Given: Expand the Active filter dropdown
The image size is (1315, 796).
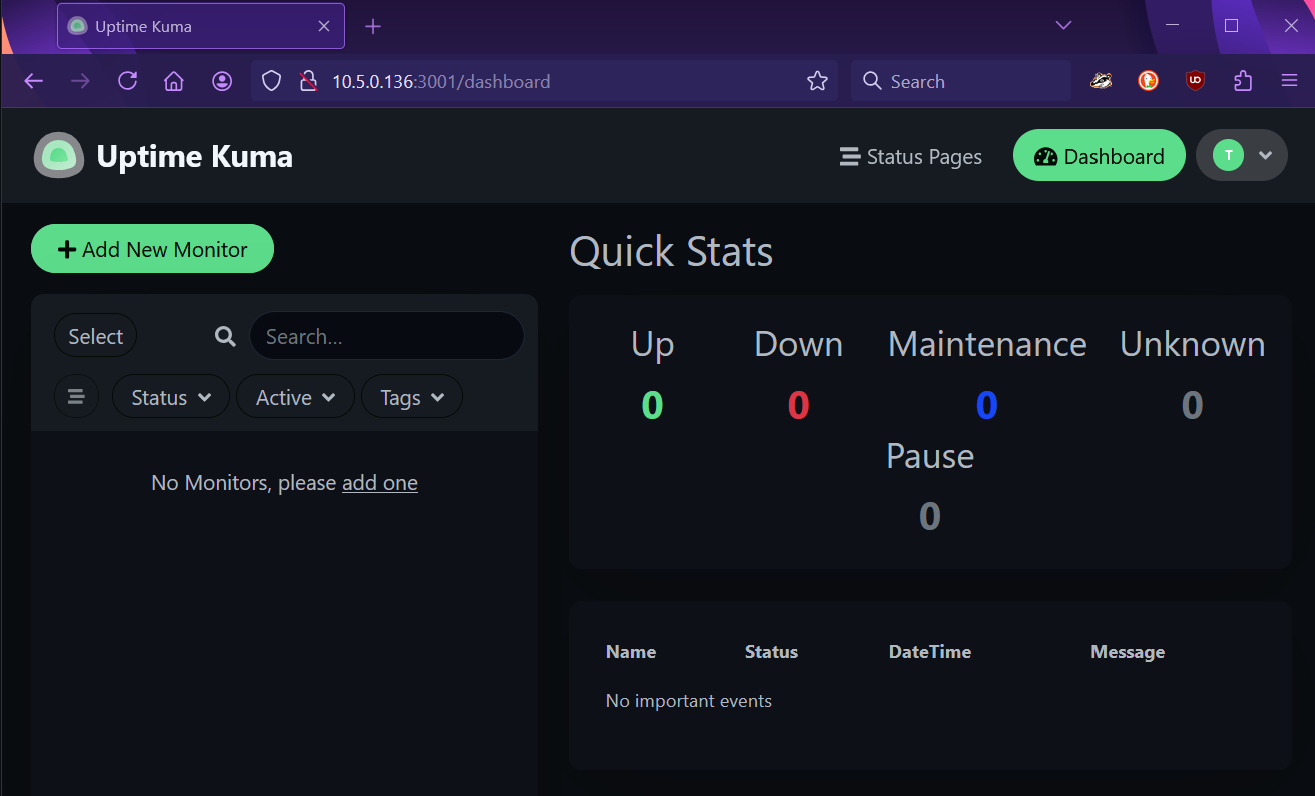Looking at the screenshot, I should (295, 397).
